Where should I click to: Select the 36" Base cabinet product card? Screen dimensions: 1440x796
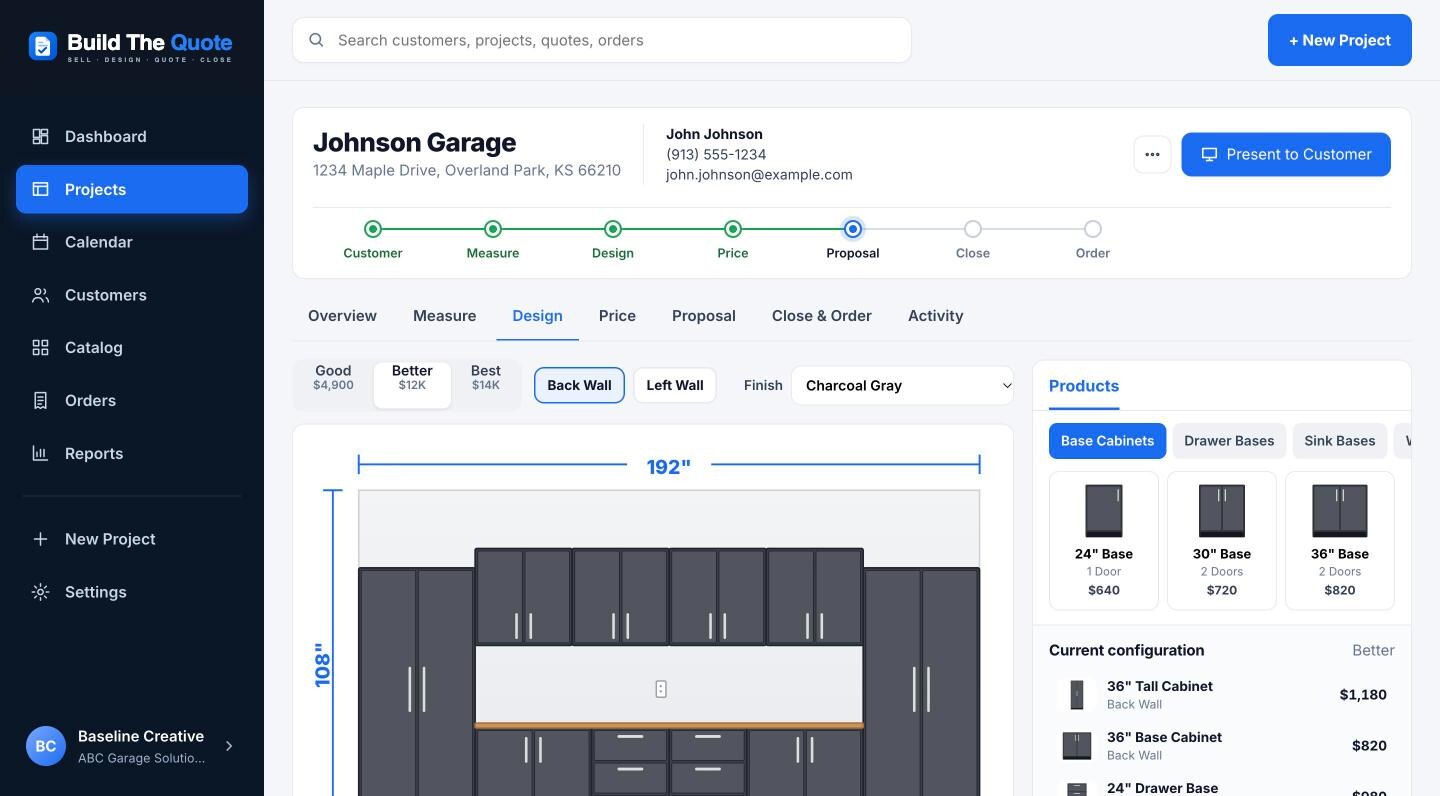click(1340, 541)
